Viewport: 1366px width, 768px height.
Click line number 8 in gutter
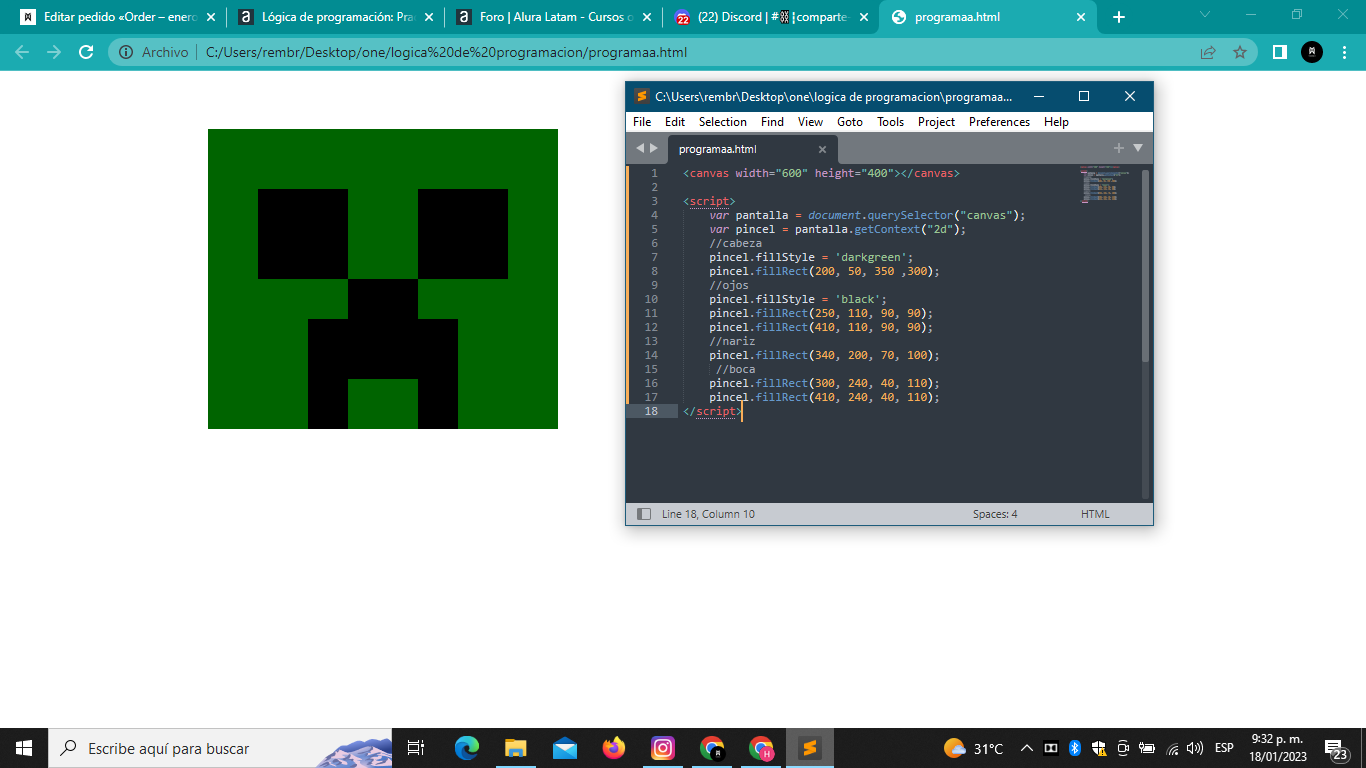tap(654, 271)
